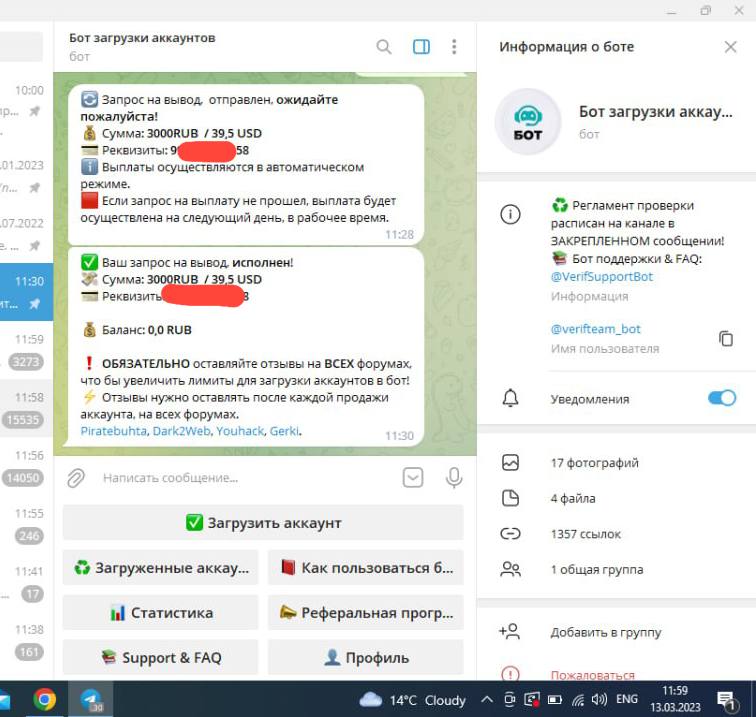Close the bot information panel
This screenshot has width=756, height=717.
click(x=730, y=47)
